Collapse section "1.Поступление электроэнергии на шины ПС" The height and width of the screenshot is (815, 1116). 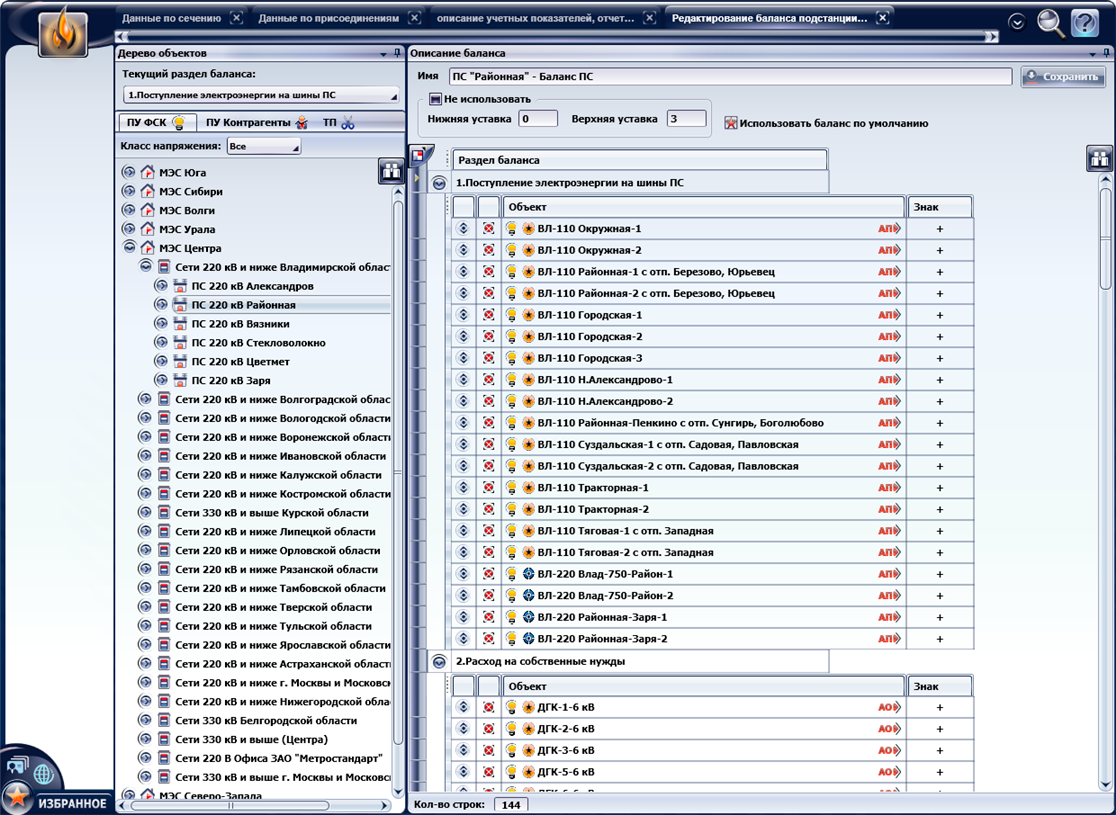click(438, 183)
